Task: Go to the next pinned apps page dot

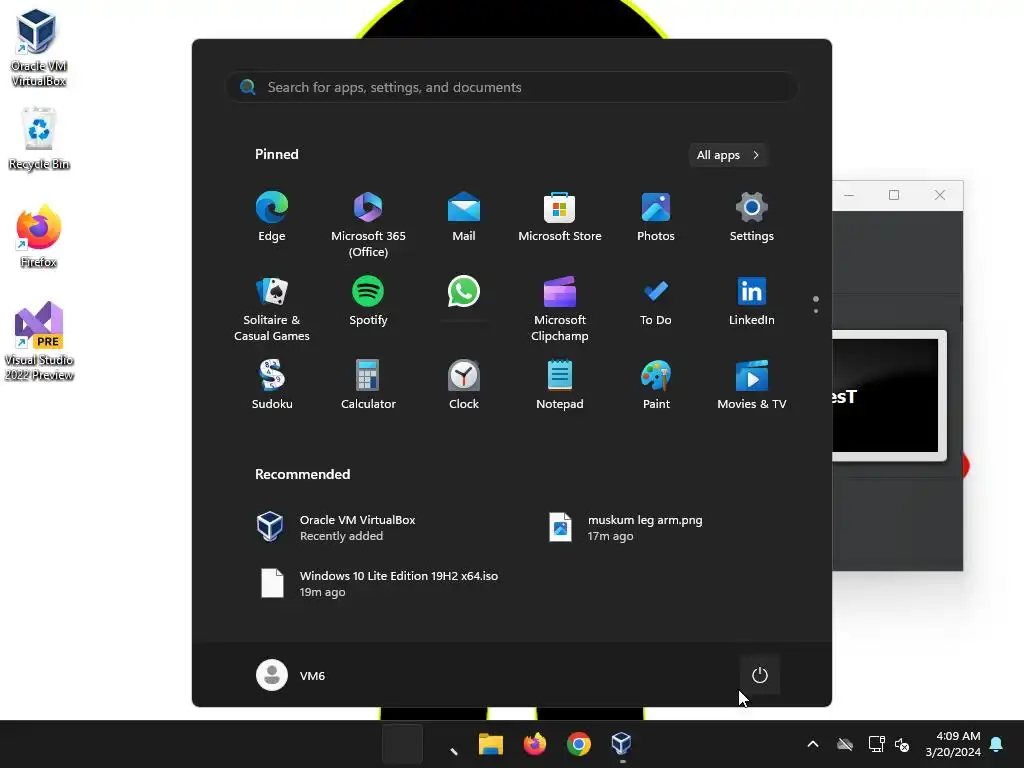Action: 816,311
